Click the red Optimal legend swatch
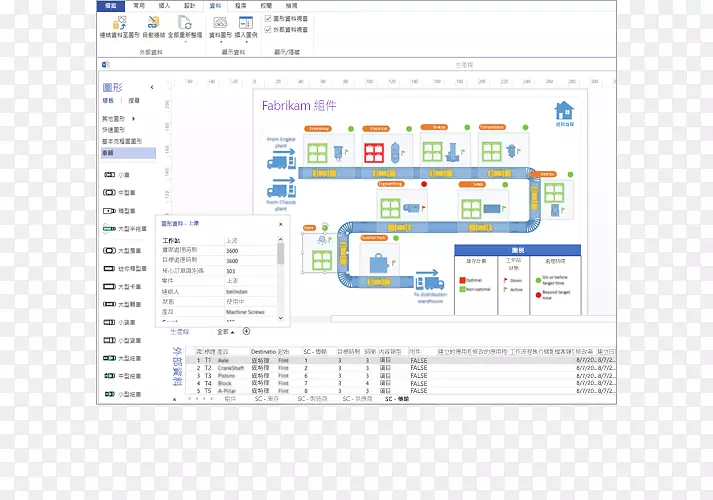Viewport: 713px width, 500px height. click(462, 280)
